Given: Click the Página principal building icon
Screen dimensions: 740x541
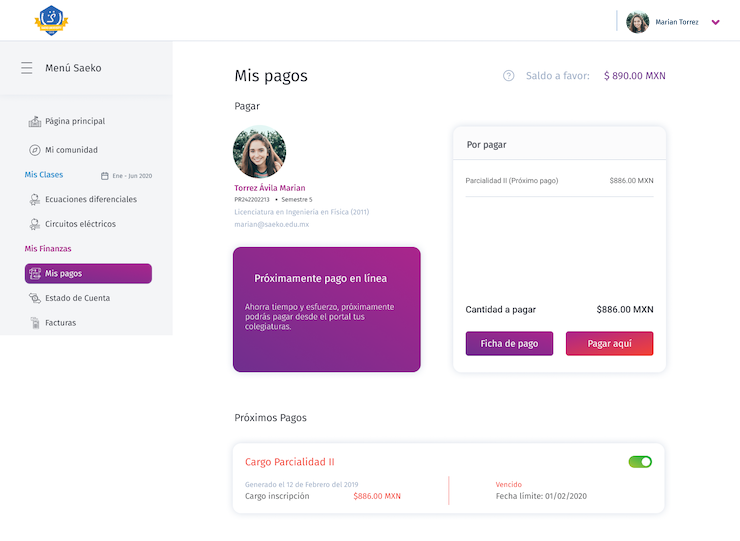Looking at the screenshot, I should pos(34,121).
